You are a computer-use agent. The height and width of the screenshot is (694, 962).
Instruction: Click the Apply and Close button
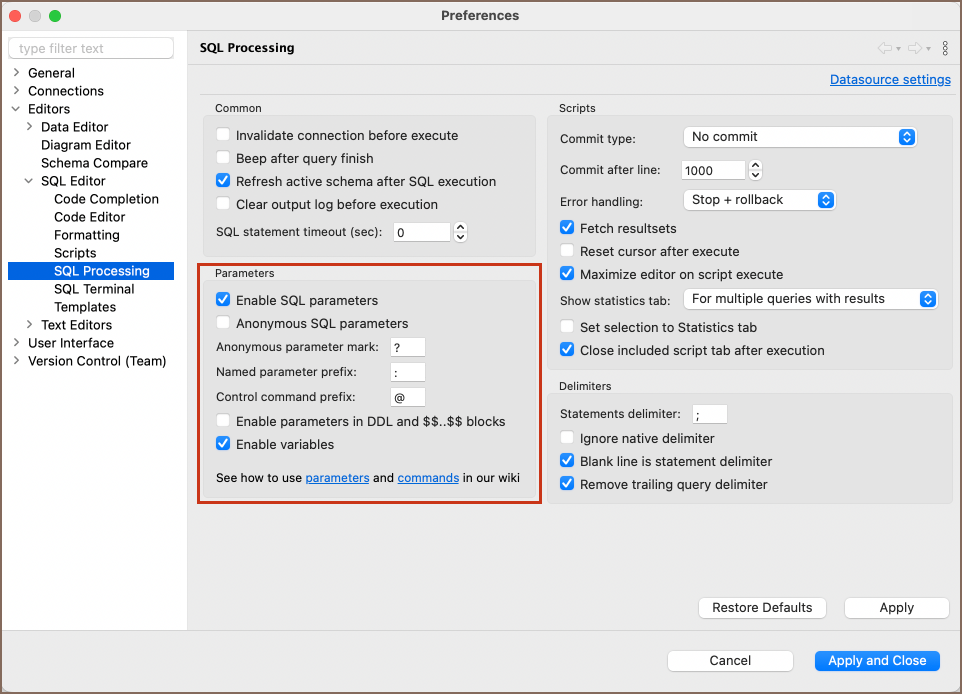(x=877, y=660)
